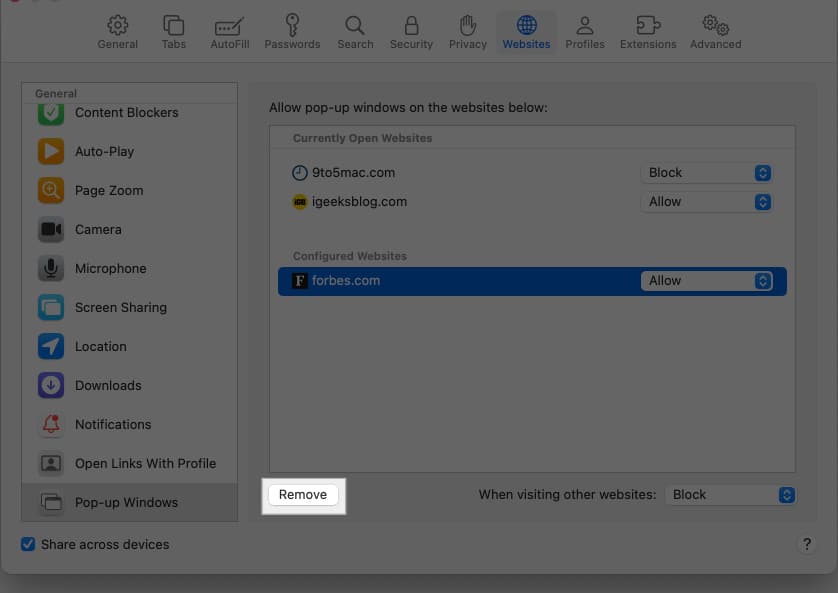Image resolution: width=838 pixels, height=593 pixels.
Task: Open the Security lock icon
Action: (411, 25)
